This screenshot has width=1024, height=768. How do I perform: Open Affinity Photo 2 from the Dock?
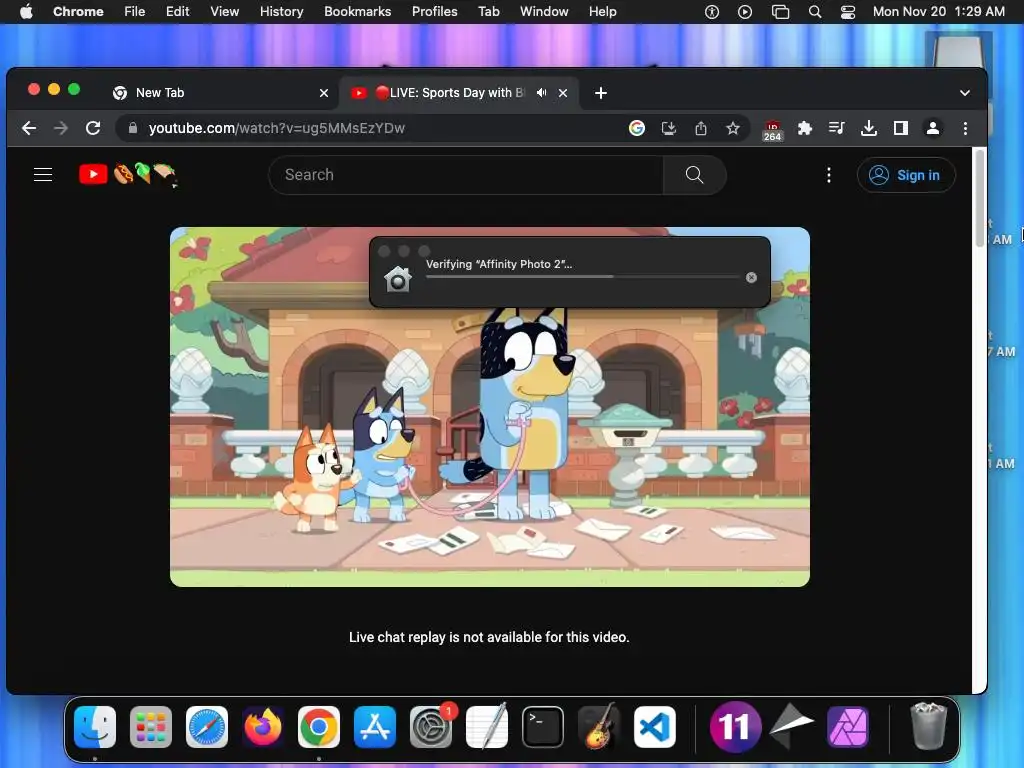(x=848, y=727)
